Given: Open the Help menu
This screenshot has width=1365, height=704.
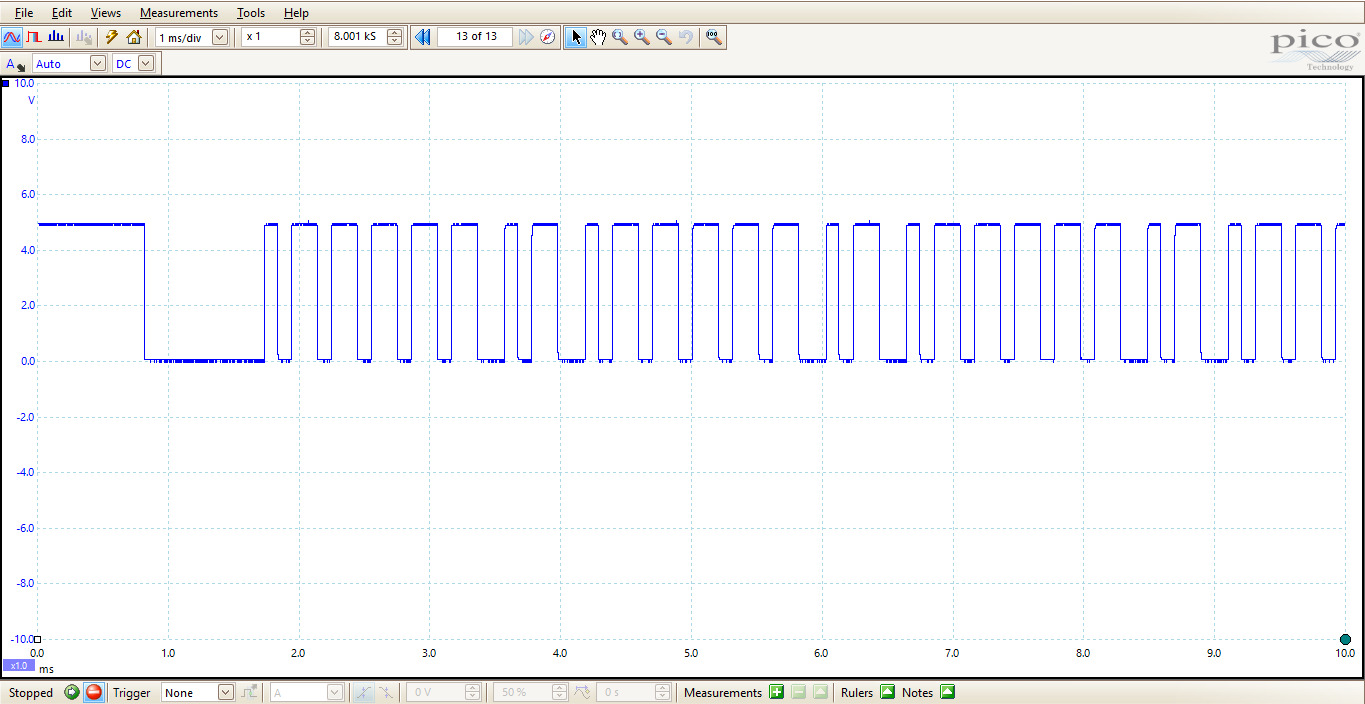Looking at the screenshot, I should click(296, 13).
